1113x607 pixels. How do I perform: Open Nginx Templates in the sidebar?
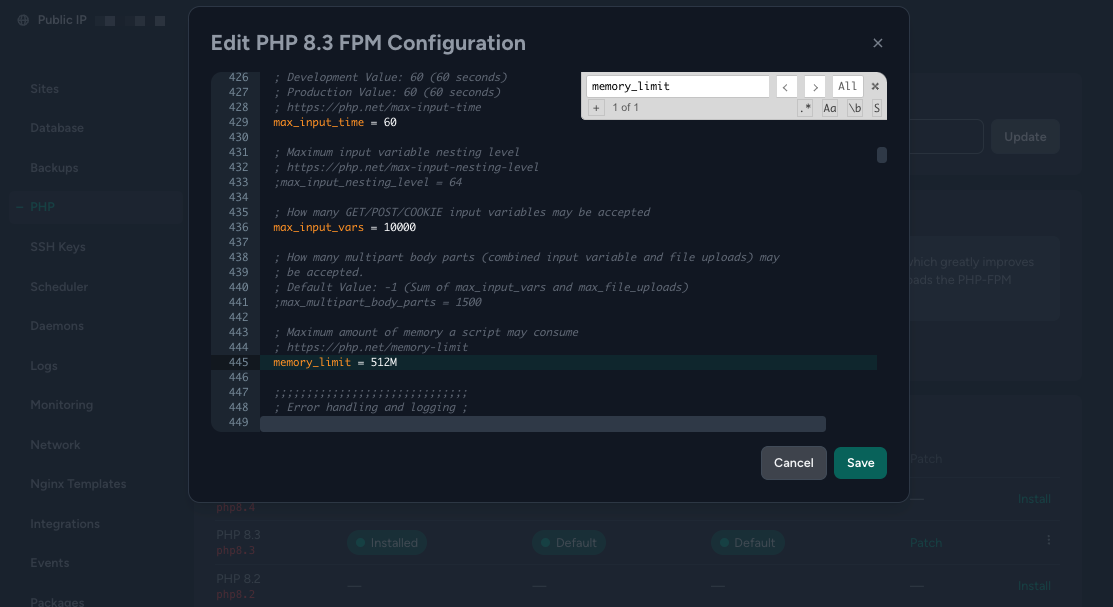78,483
